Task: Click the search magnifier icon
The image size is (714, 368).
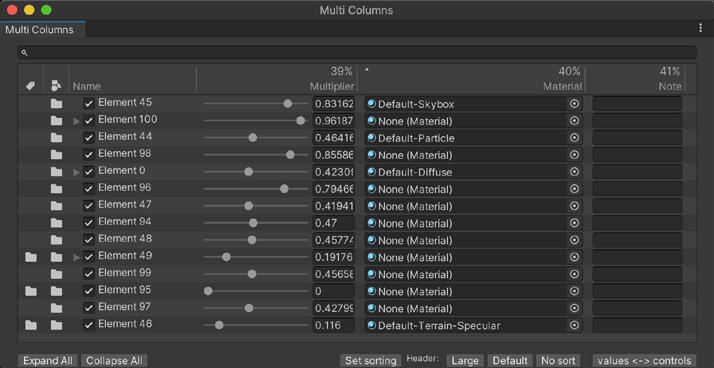Action: coord(25,53)
